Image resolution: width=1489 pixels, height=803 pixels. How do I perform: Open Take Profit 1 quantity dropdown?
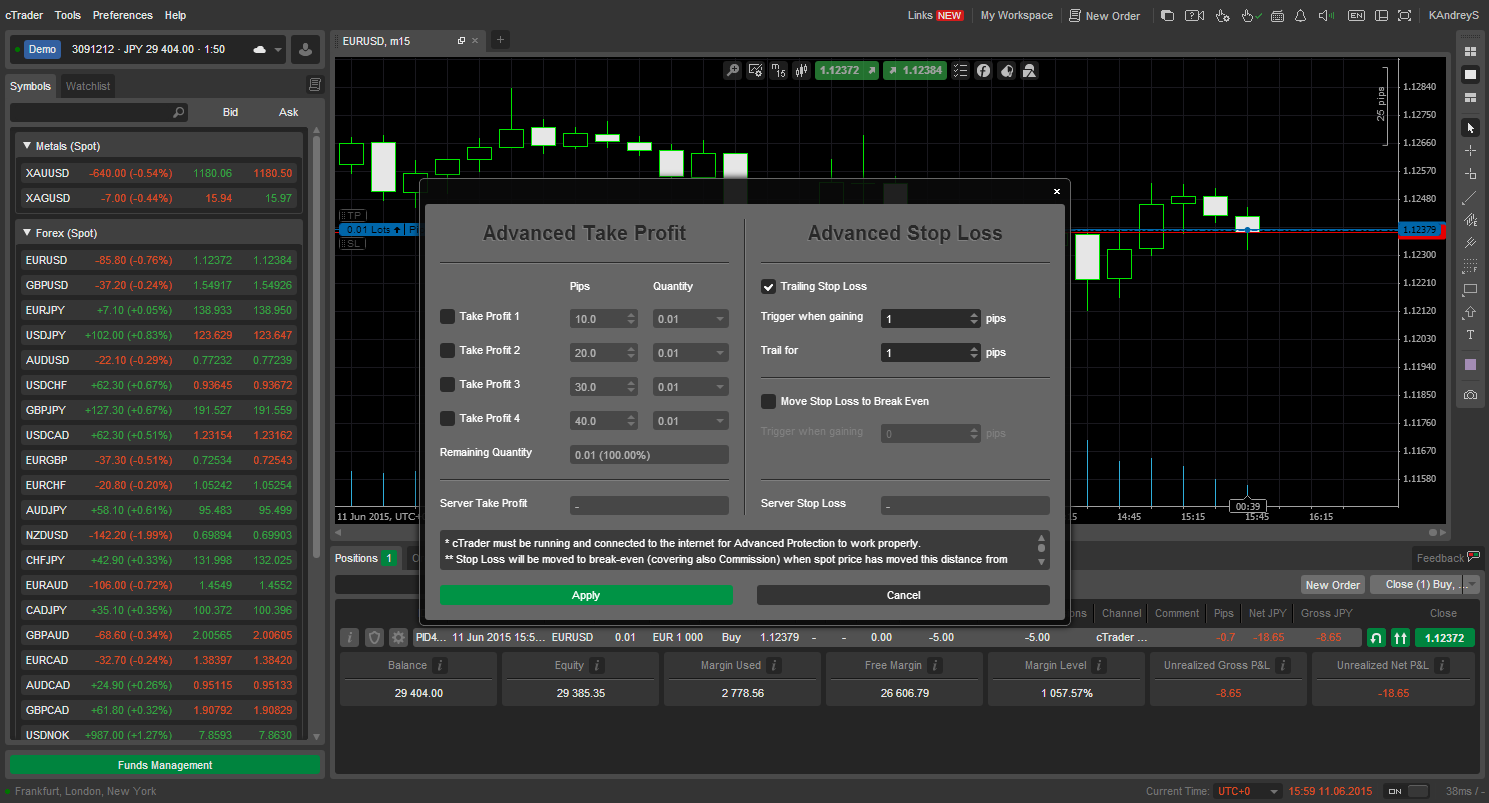[x=691, y=319]
